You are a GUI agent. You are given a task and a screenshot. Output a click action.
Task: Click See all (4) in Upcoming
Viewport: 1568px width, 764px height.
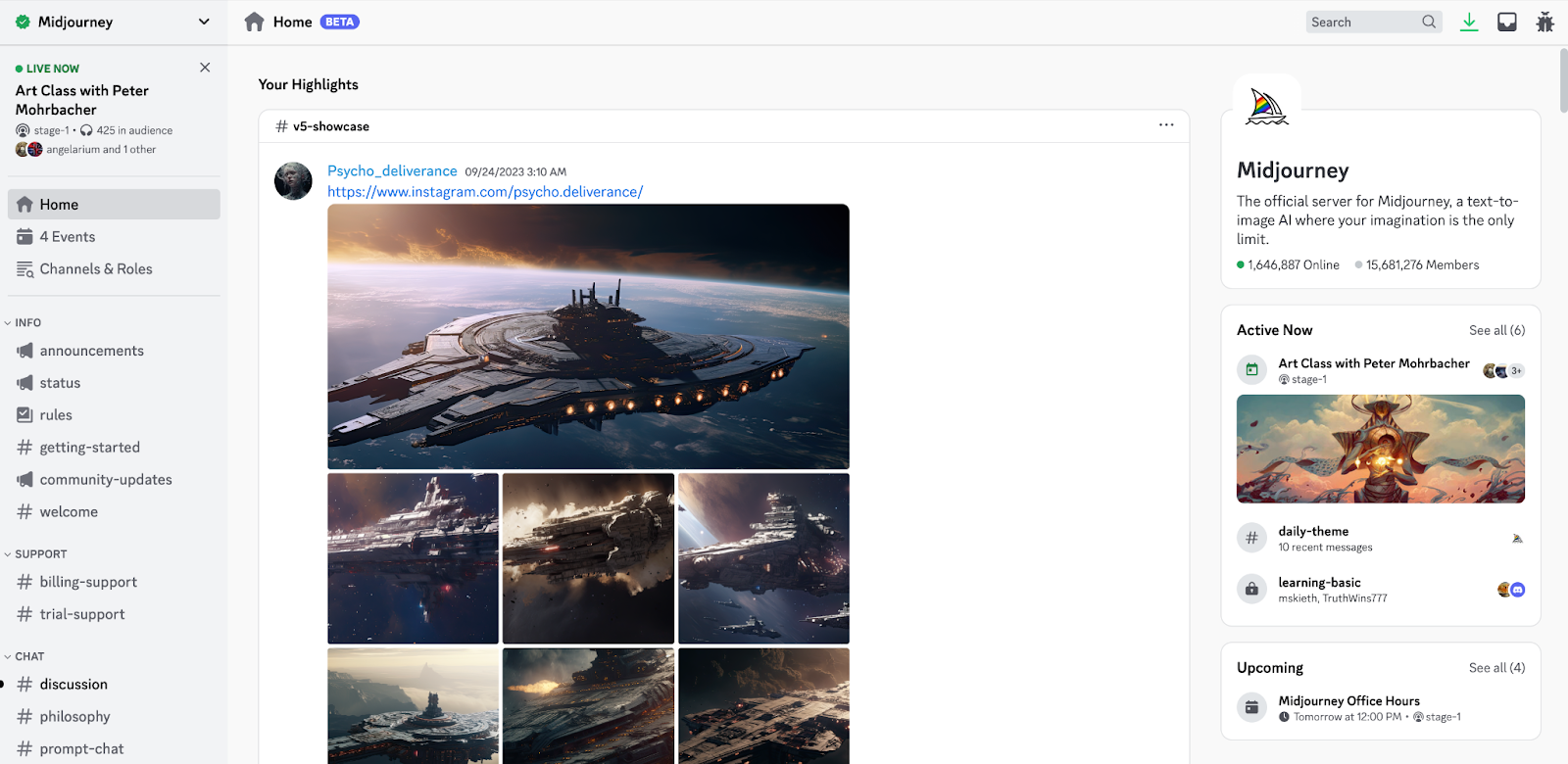[x=1496, y=667]
